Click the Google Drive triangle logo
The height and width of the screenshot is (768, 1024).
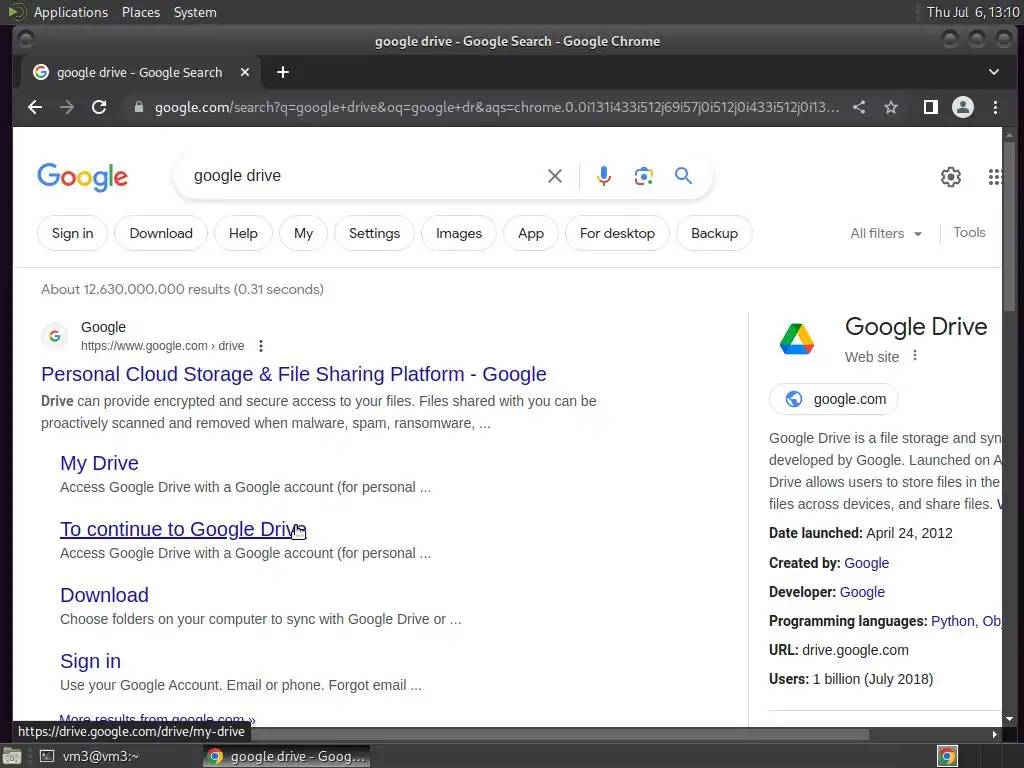tap(797, 339)
